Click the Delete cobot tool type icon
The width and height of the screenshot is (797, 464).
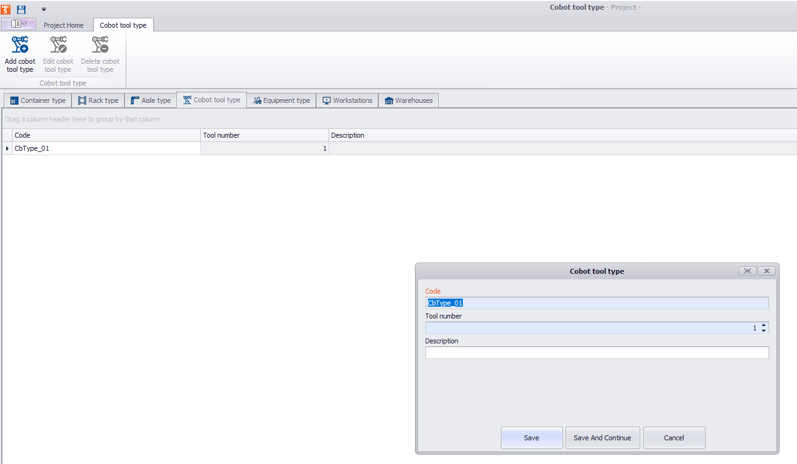tap(100, 46)
